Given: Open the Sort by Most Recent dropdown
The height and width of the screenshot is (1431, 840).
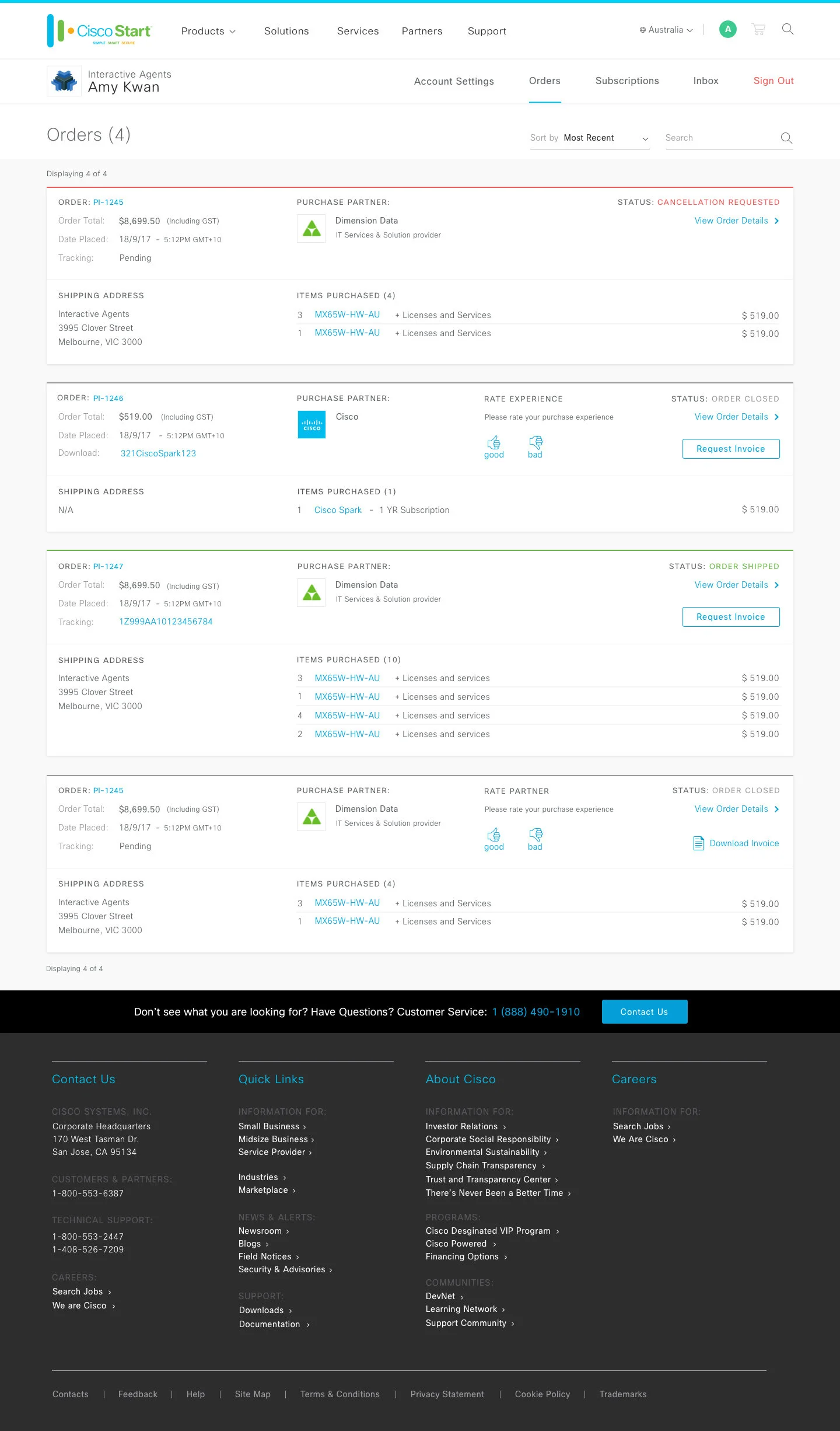Looking at the screenshot, I should click(590, 138).
